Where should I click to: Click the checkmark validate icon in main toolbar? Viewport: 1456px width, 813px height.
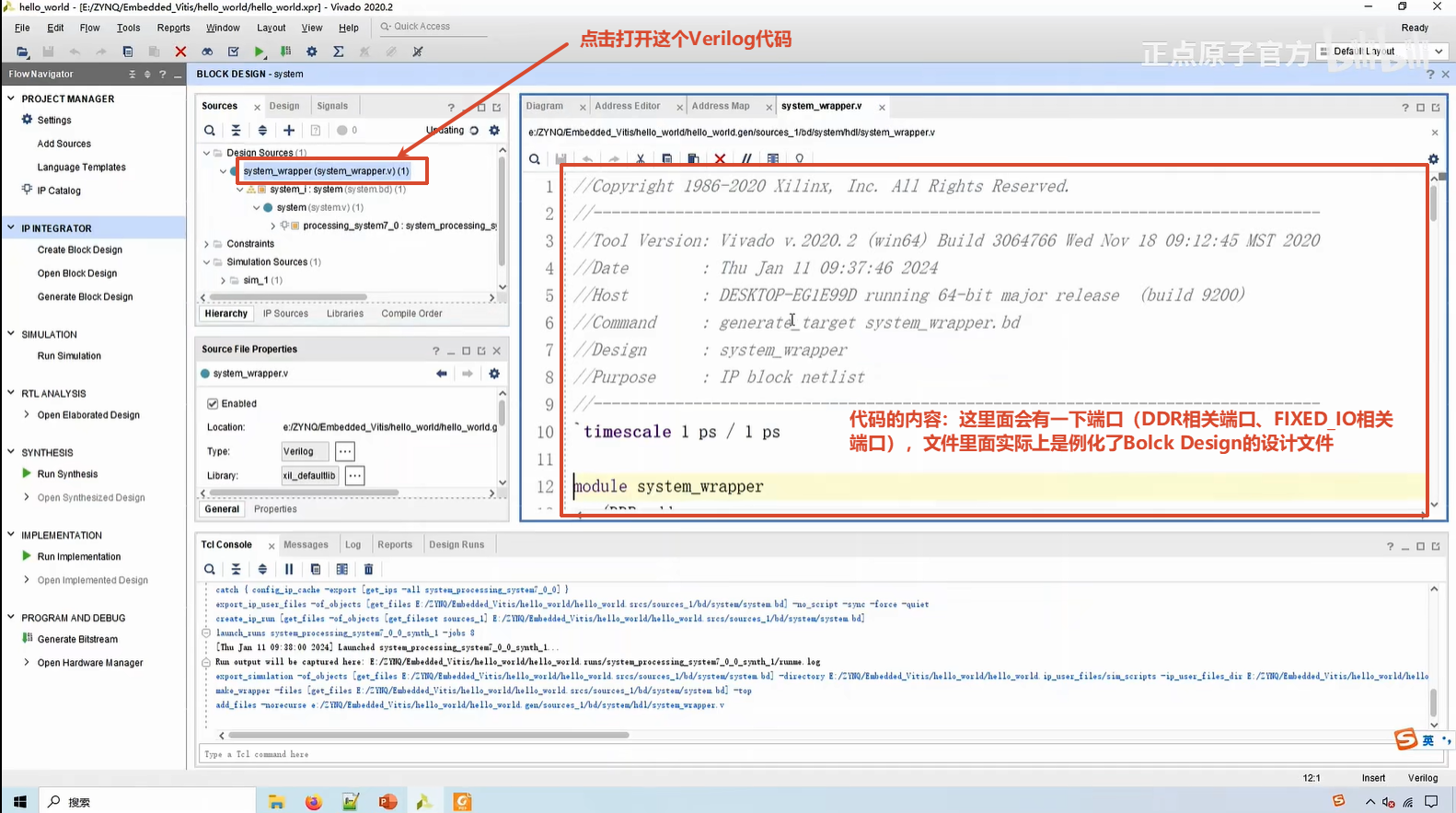[234, 52]
